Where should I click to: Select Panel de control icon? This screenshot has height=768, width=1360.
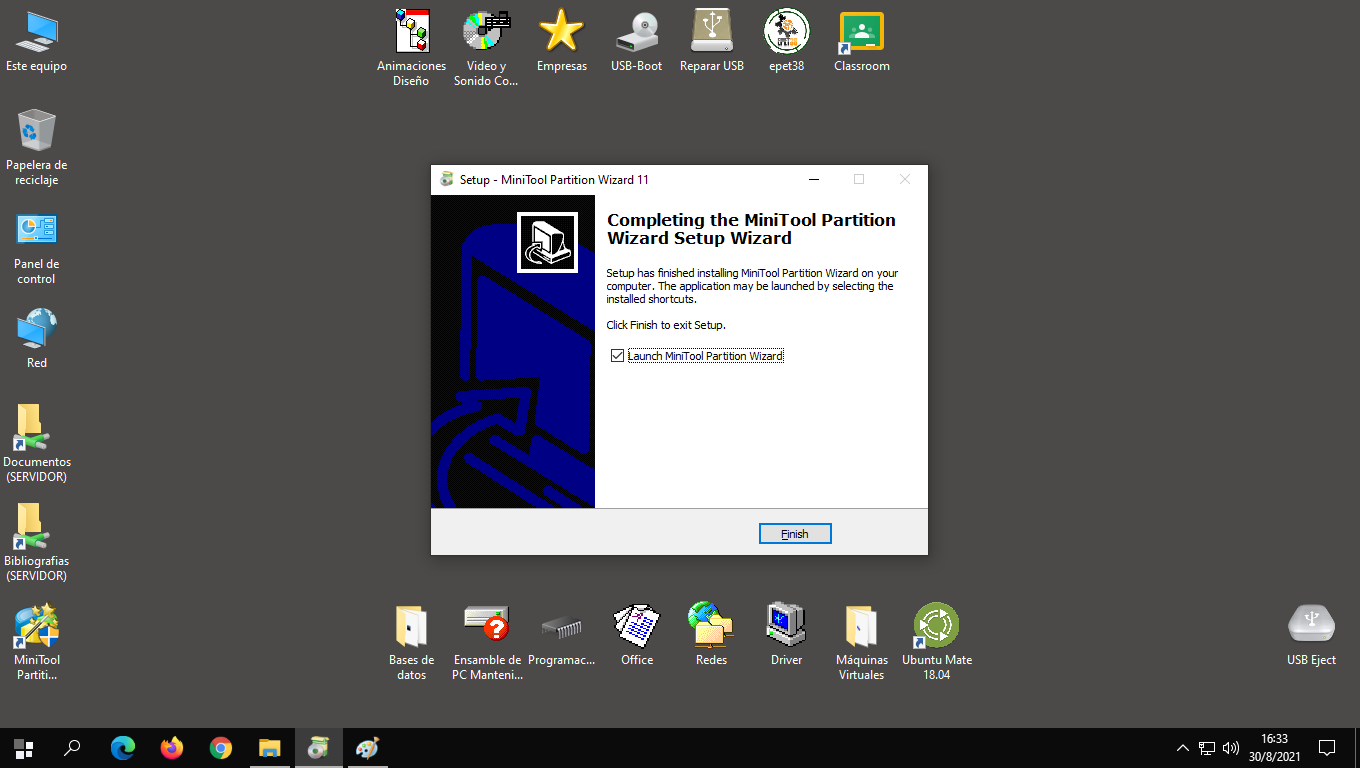[x=36, y=248]
